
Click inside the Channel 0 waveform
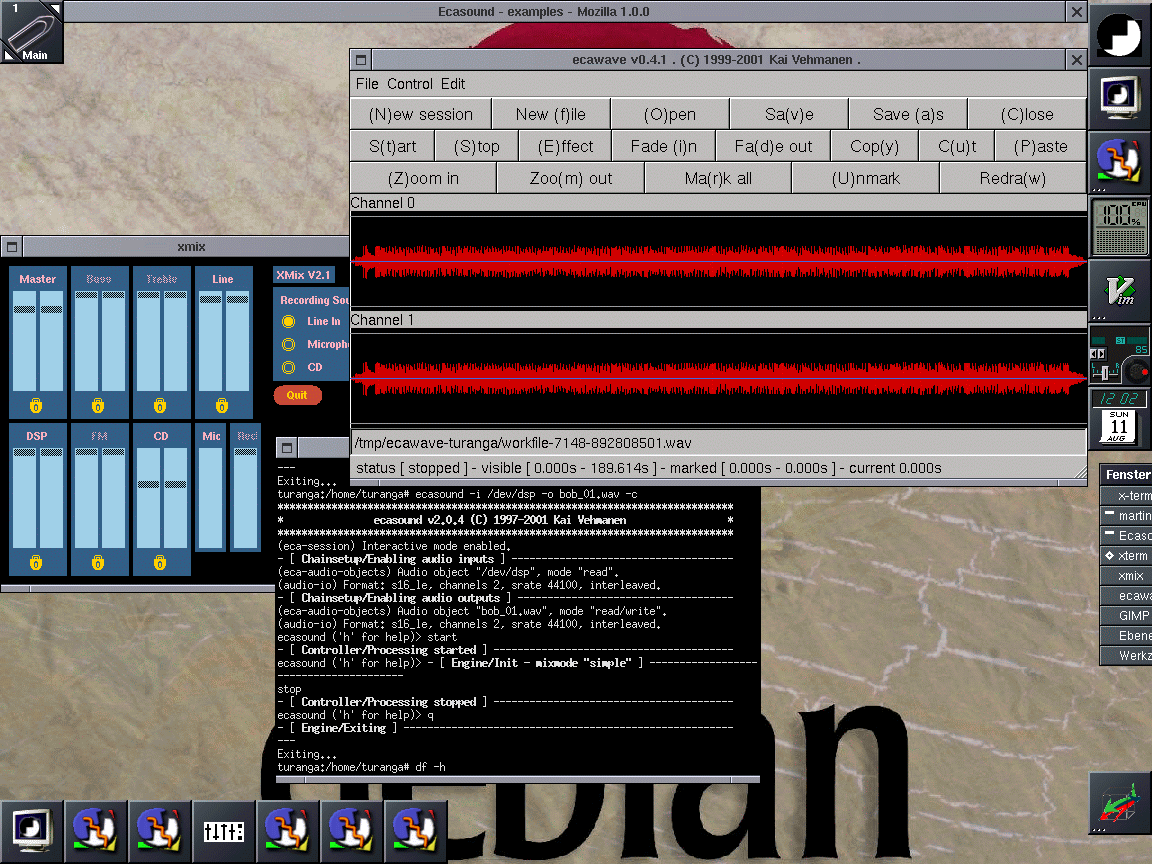[719, 261]
